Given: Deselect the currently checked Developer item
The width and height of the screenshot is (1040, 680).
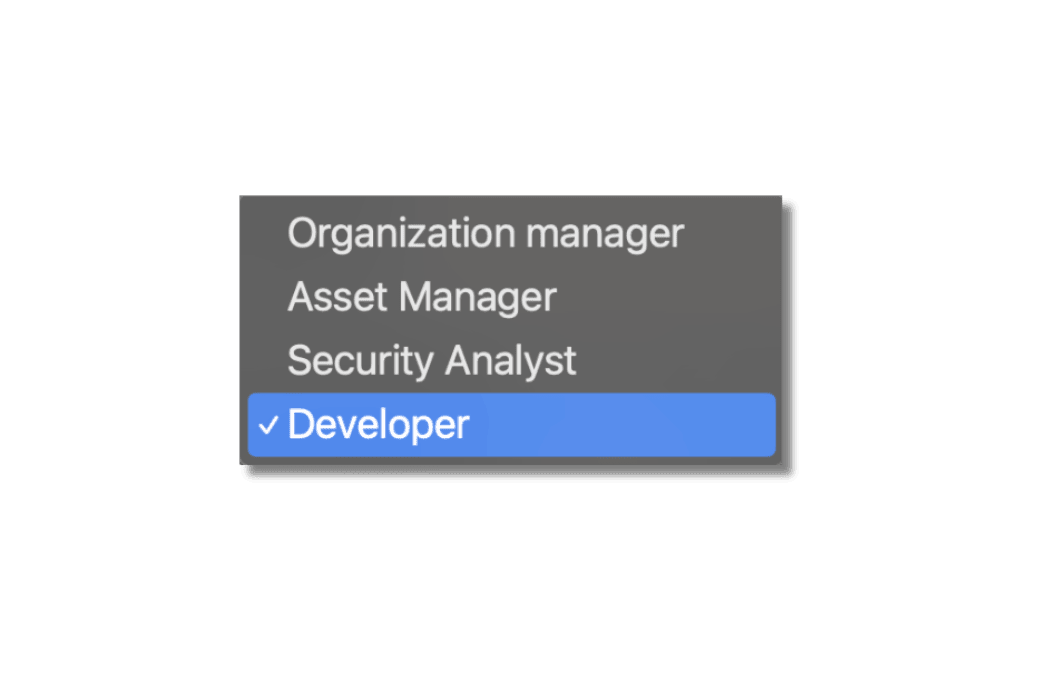Looking at the screenshot, I should pos(378,424).
